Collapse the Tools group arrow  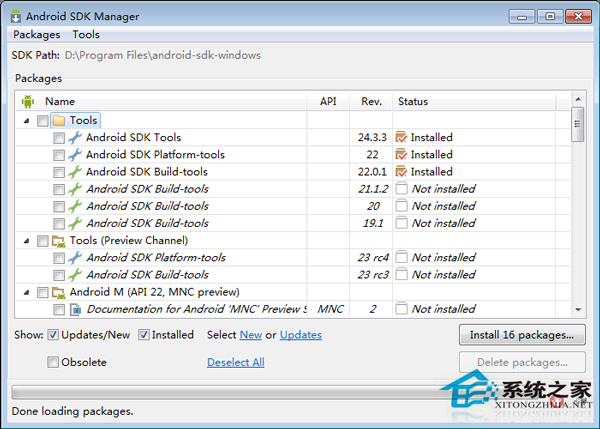tap(26, 121)
